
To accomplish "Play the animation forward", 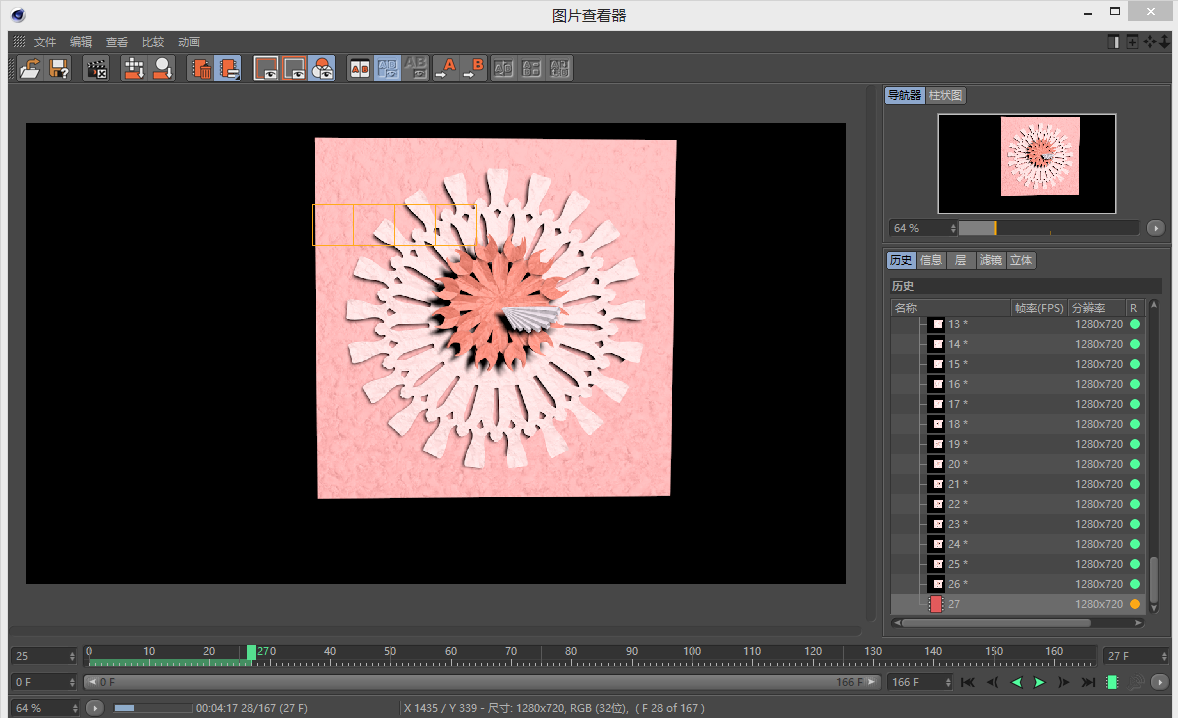I will point(1039,682).
